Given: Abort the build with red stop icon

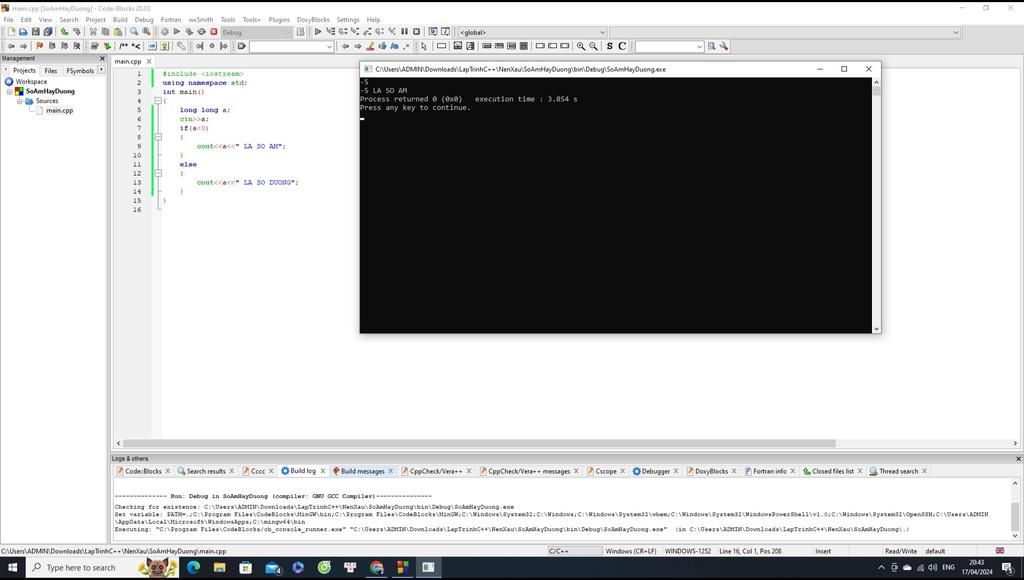Looking at the screenshot, I should pyautogui.click(x=214, y=31).
